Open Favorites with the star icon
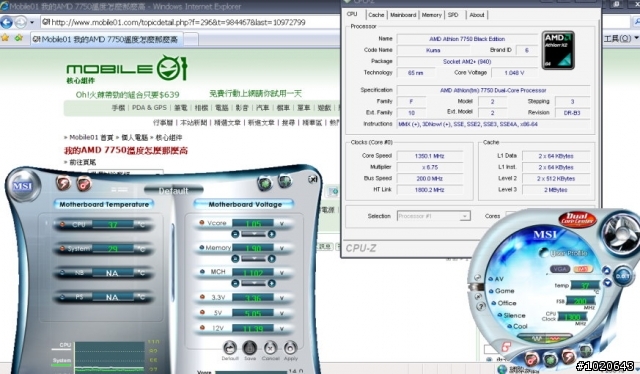The image size is (640, 374). tap(5, 38)
